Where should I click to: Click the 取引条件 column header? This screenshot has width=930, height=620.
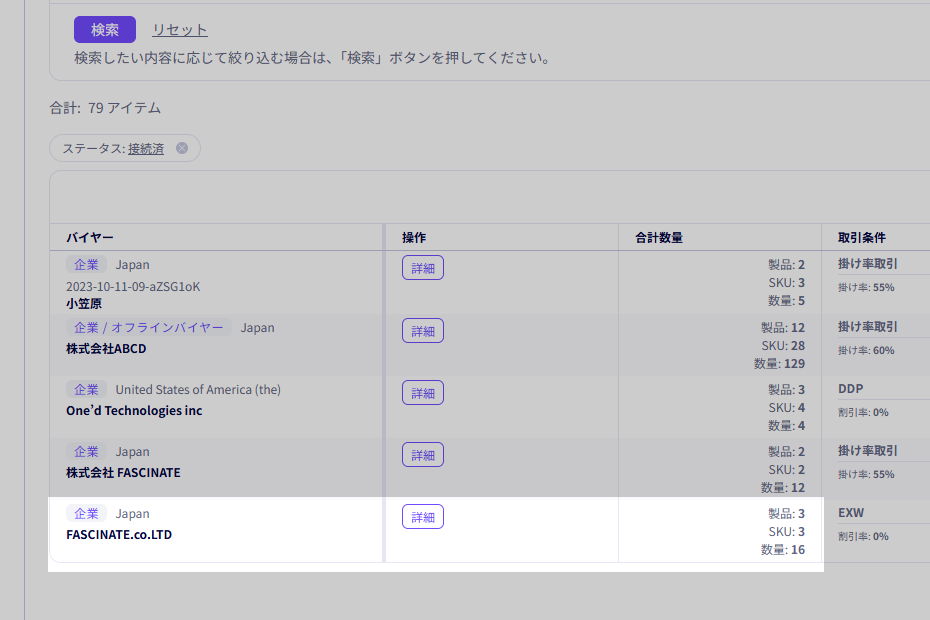point(862,237)
